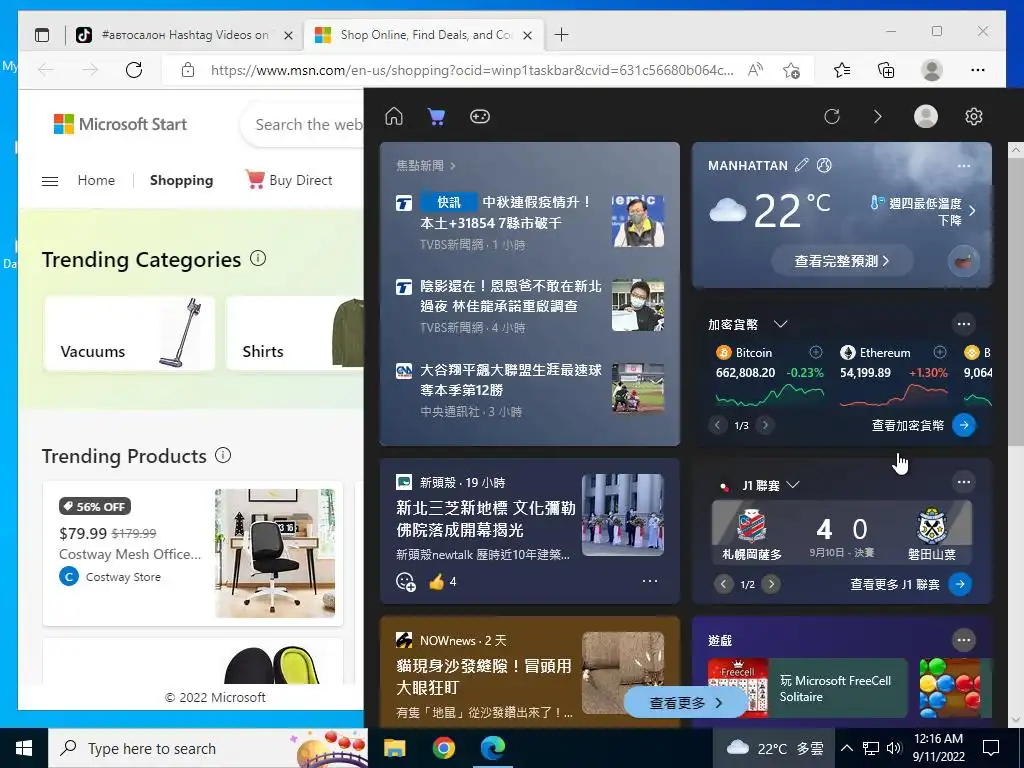Click 查看完整預測 forecast button
Viewport: 1024px width, 768px height.
point(842,261)
